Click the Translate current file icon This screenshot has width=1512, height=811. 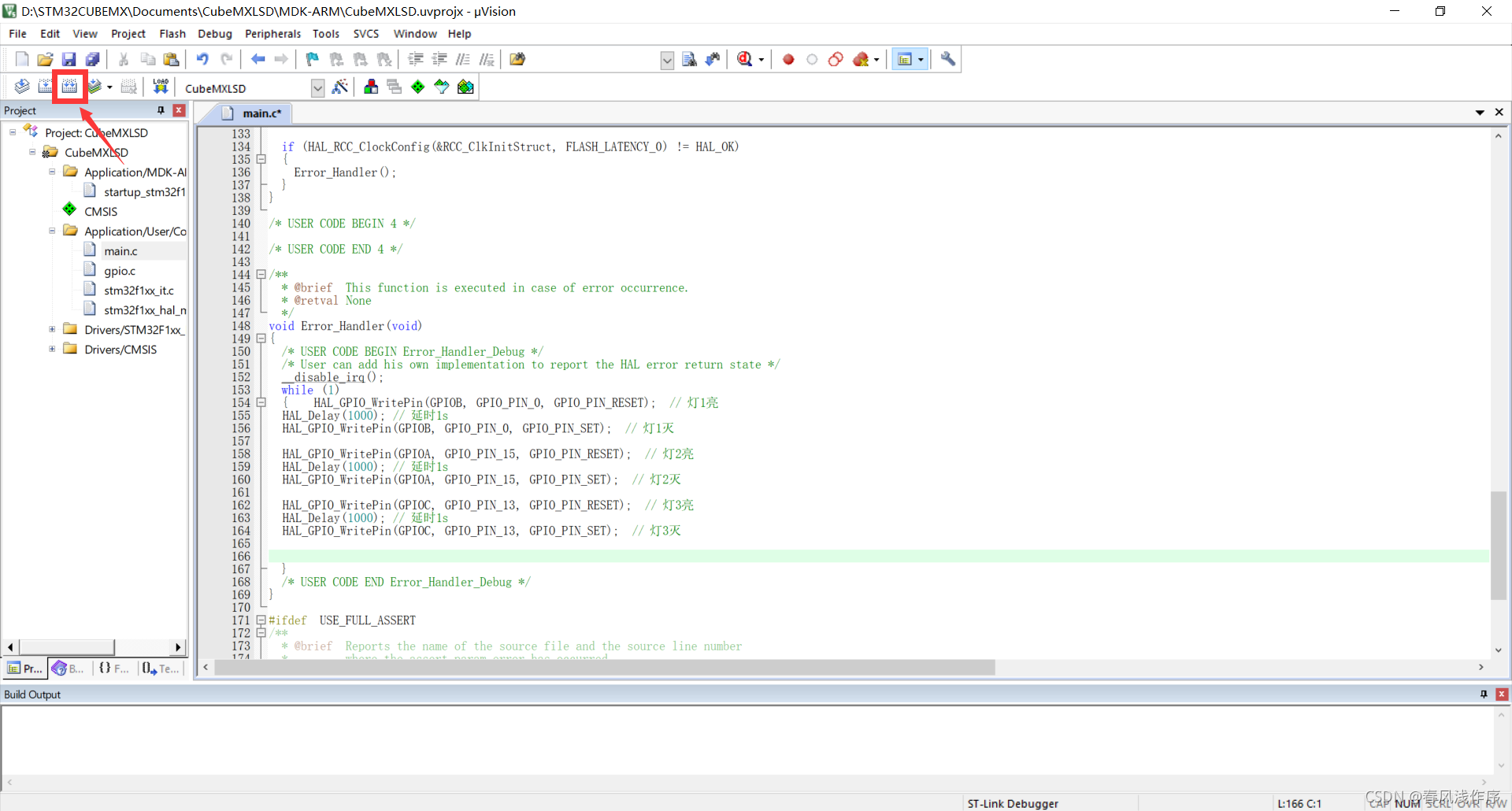22,87
